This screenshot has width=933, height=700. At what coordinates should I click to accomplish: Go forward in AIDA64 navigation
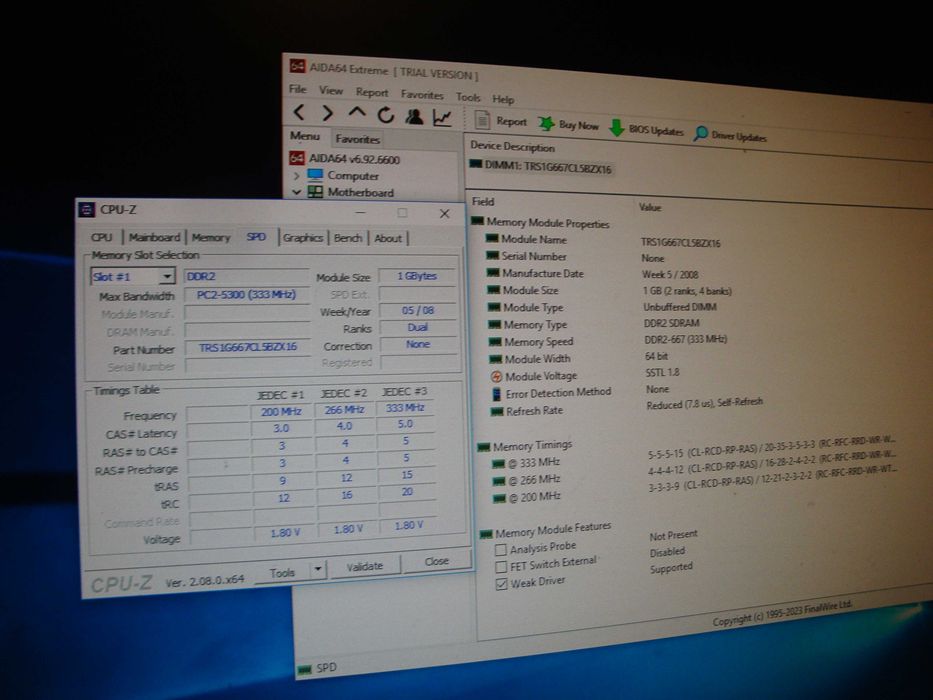coord(327,112)
